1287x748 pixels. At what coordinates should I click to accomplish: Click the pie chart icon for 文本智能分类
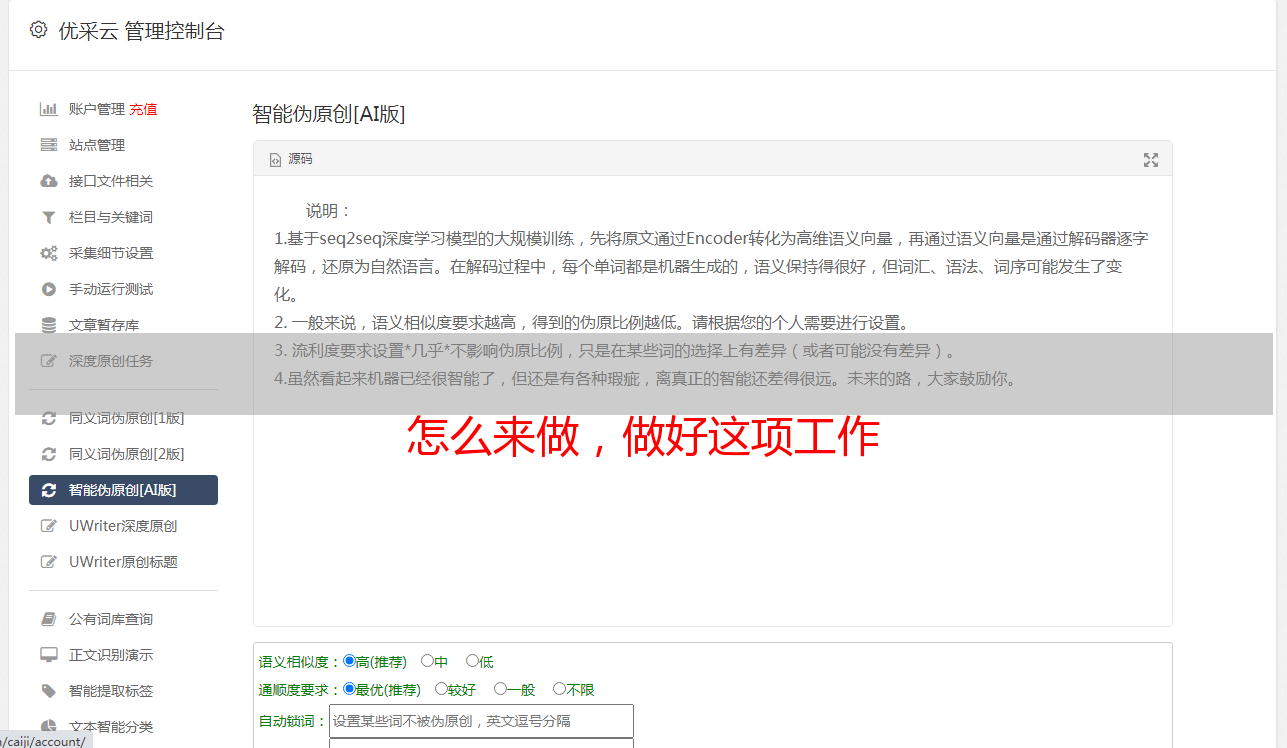pos(48,727)
